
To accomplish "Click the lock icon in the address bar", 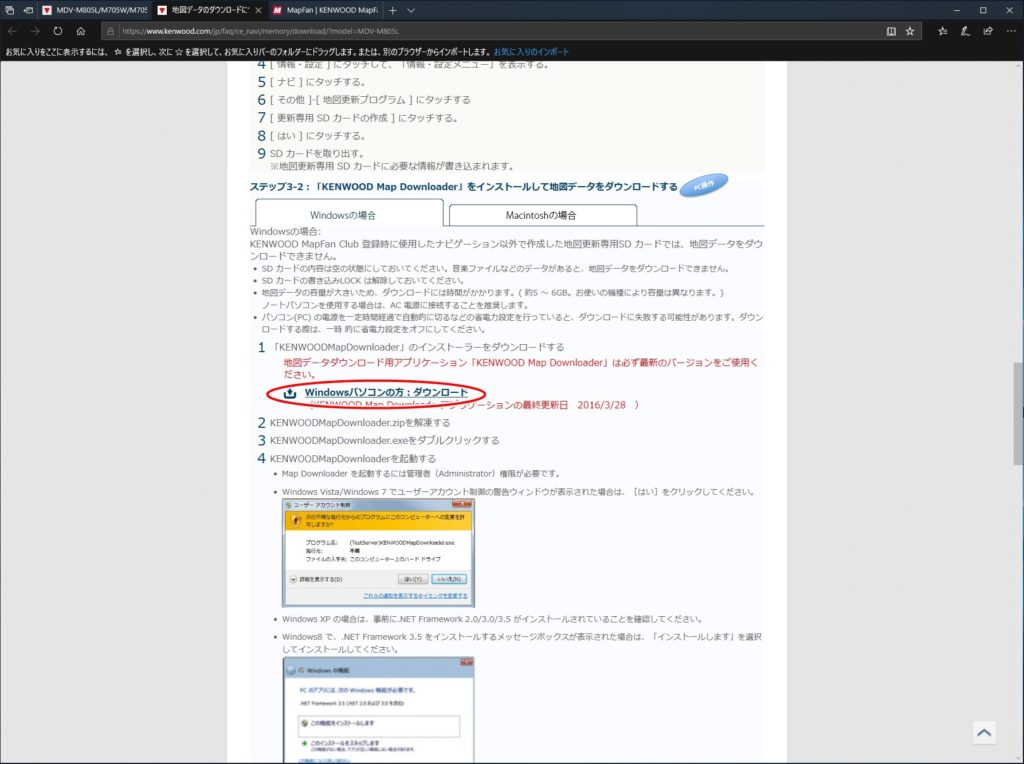I will [110, 31].
